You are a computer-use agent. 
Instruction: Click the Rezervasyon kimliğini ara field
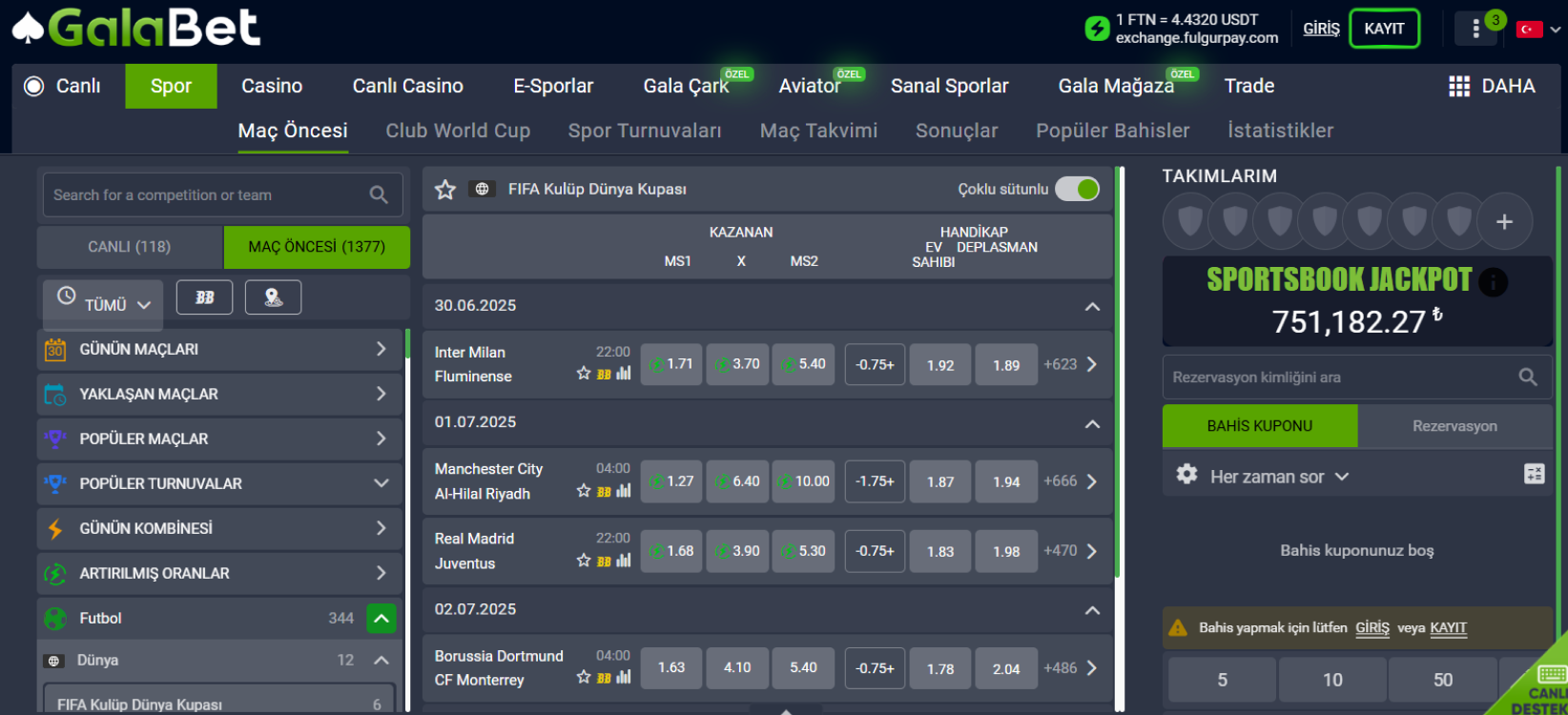(x=1358, y=378)
